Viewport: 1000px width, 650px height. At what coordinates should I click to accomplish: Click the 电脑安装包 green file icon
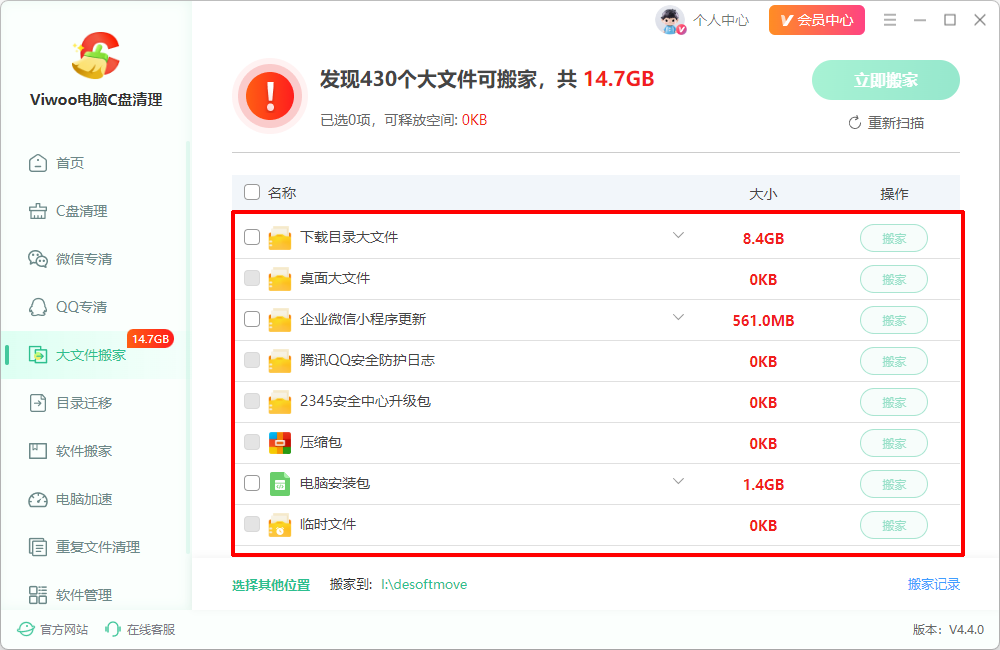279,484
